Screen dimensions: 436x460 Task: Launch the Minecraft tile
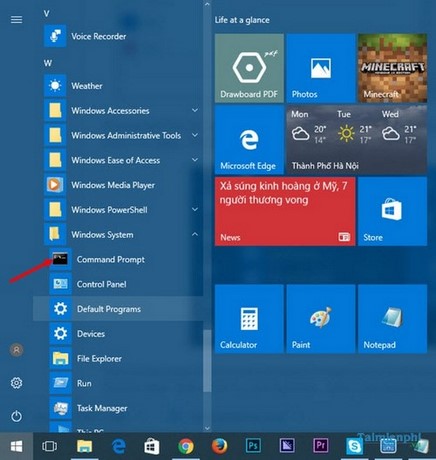click(392, 68)
